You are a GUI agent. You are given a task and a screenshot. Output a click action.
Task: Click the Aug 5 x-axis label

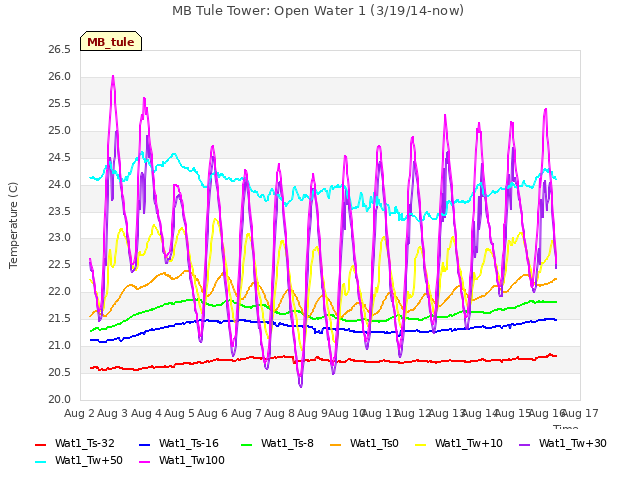pyautogui.click(x=179, y=414)
